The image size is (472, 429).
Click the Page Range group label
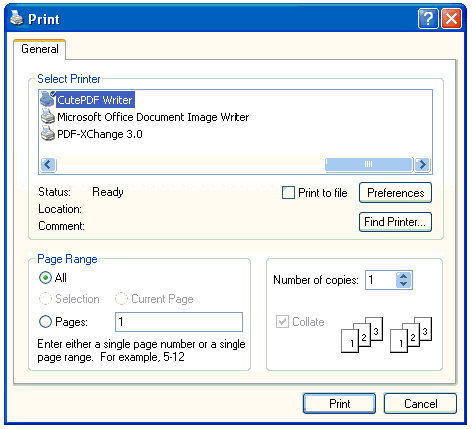click(x=67, y=259)
